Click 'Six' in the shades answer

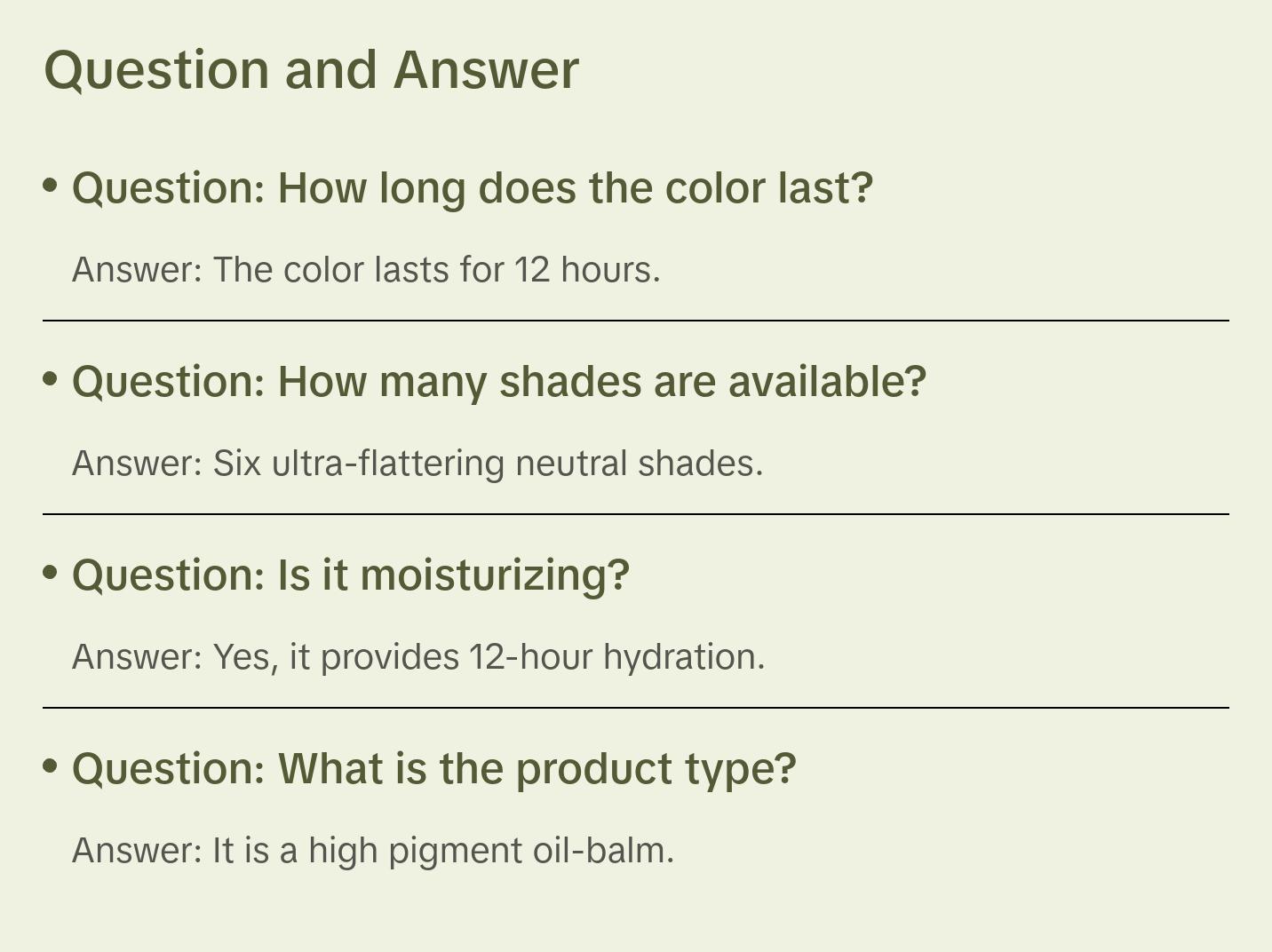[236, 464]
